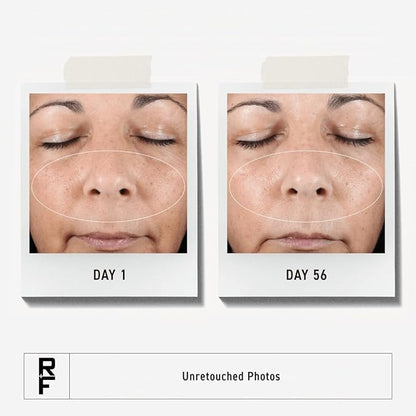
Task: Click the nose in the Day 1 photo
Action: (x=109, y=178)
